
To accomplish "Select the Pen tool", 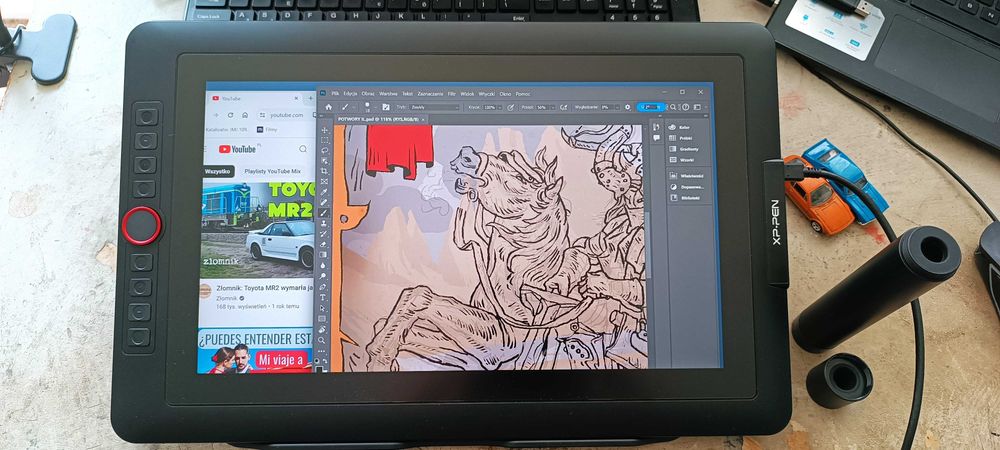I will [x=323, y=287].
